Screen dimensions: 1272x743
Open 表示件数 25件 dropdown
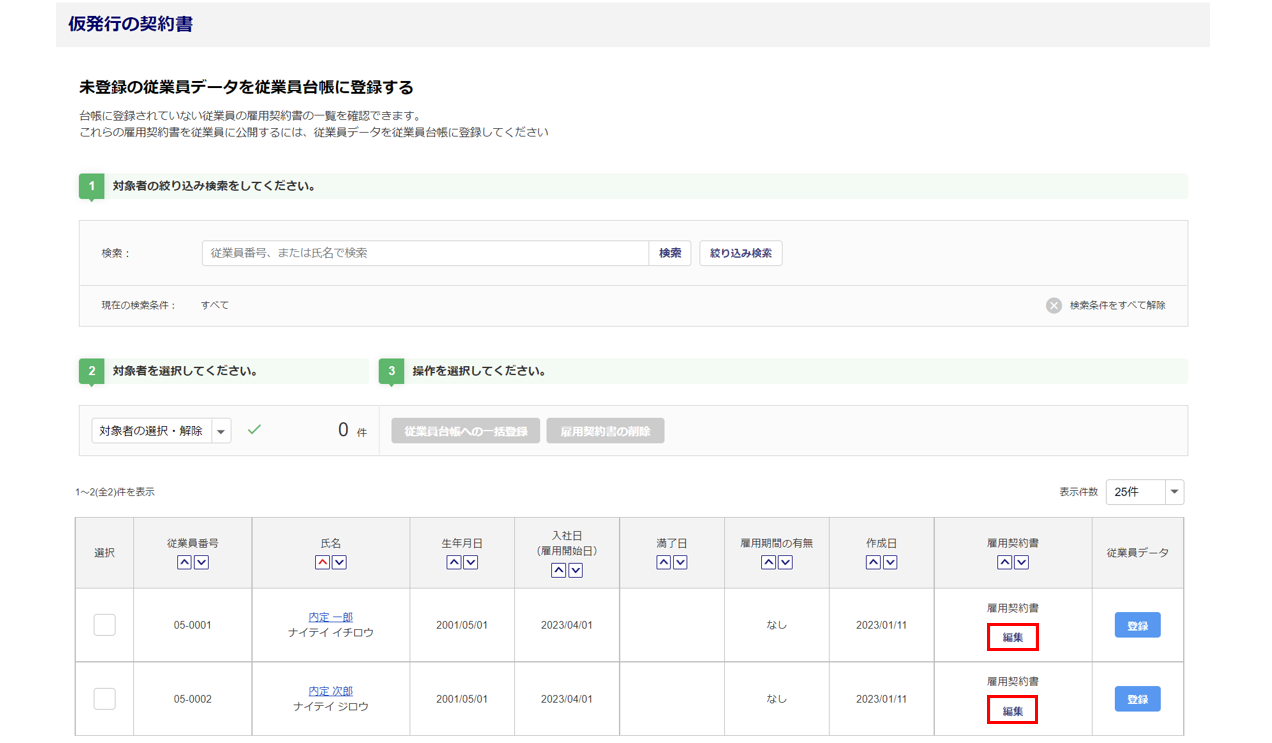pyautogui.click(x=1145, y=492)
